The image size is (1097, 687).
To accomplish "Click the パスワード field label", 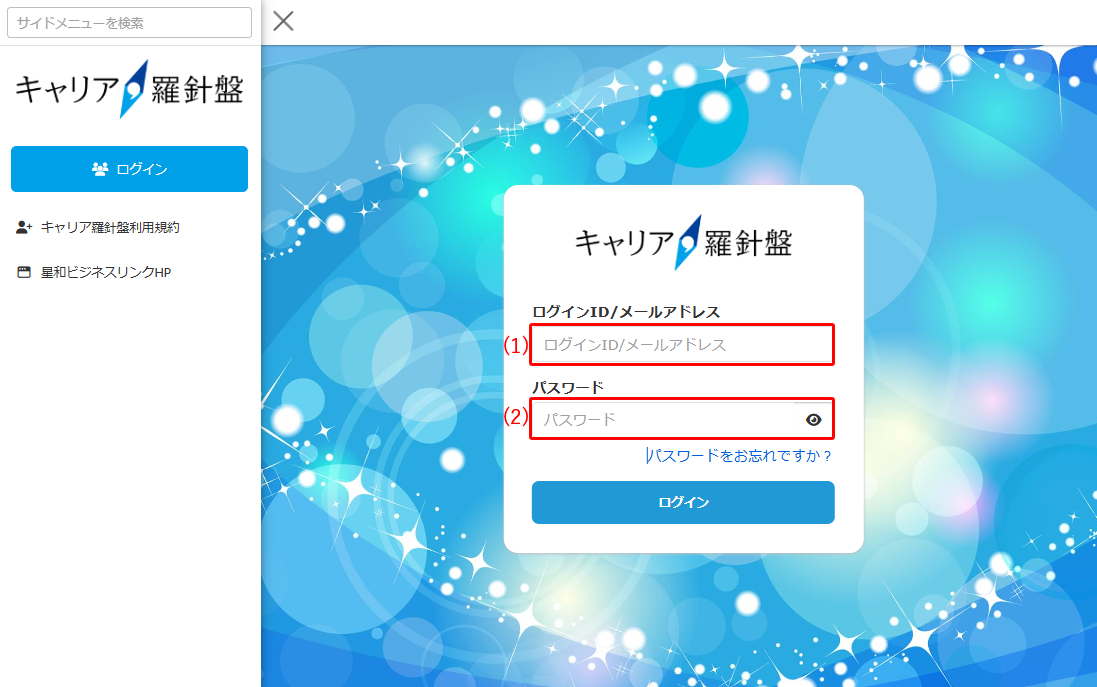I will 567,387.
